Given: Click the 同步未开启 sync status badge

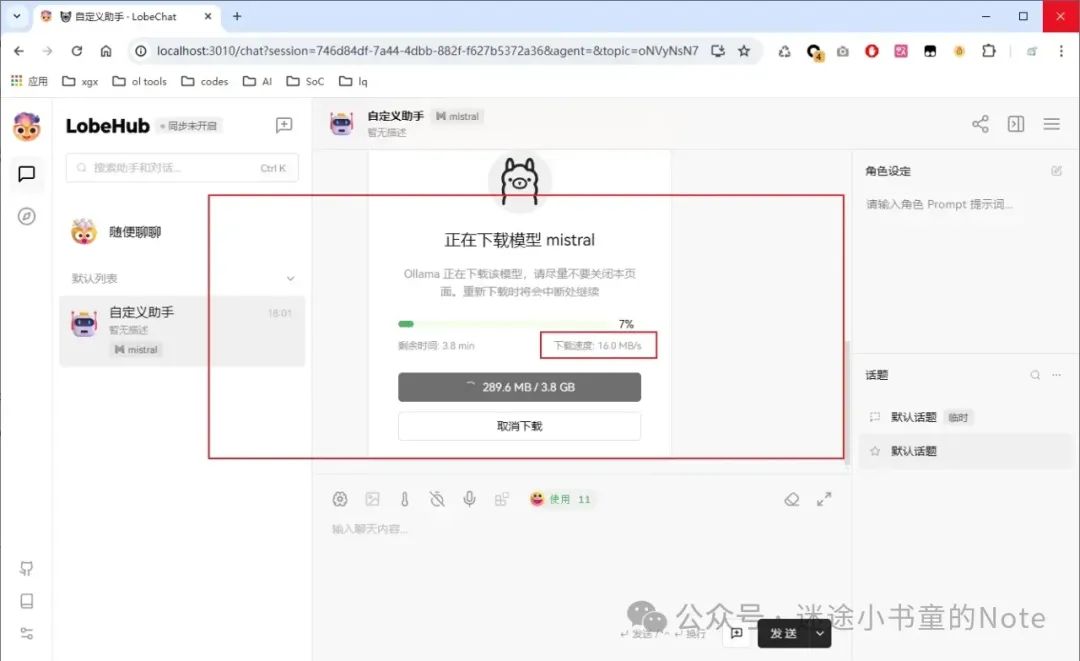Looking at the screenshot, I should coord(189,126).
